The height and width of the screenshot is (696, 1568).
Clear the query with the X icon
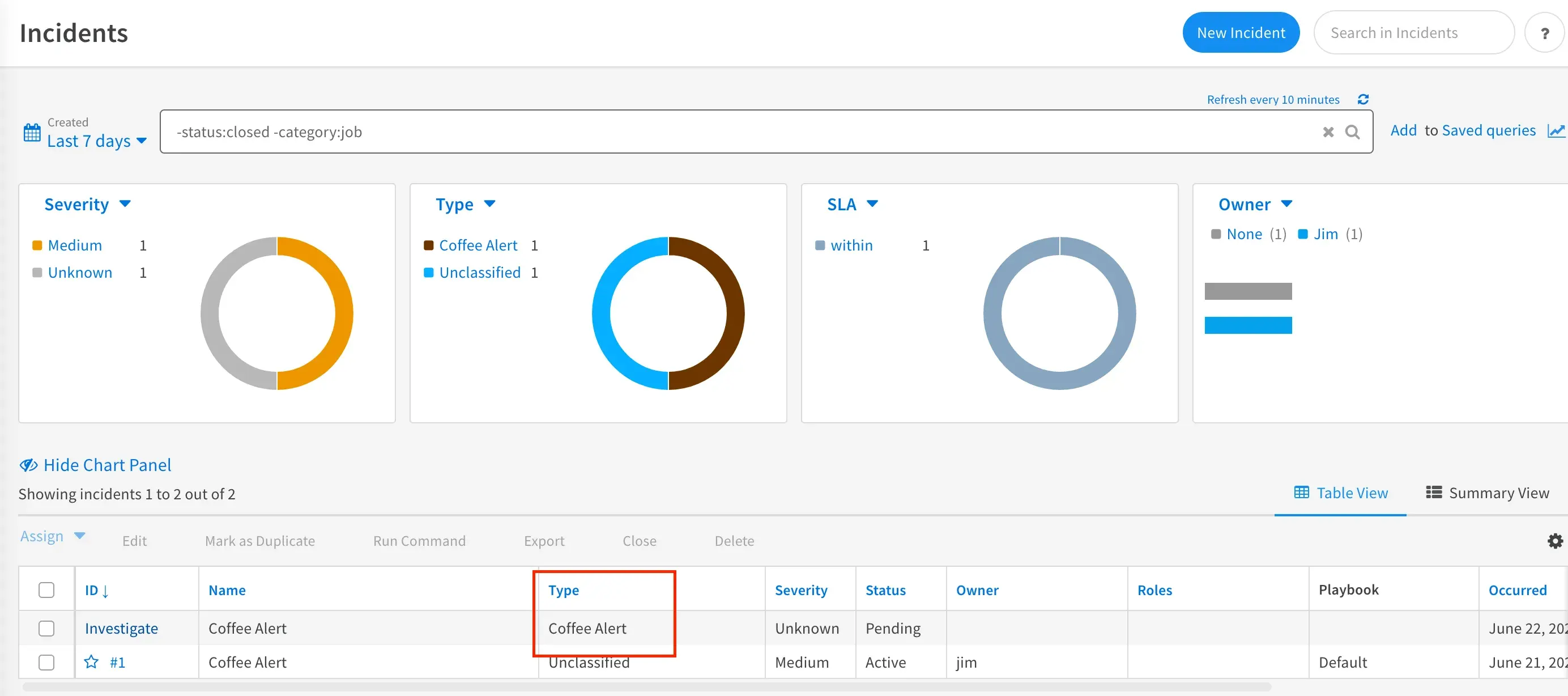coord(1328,132)
